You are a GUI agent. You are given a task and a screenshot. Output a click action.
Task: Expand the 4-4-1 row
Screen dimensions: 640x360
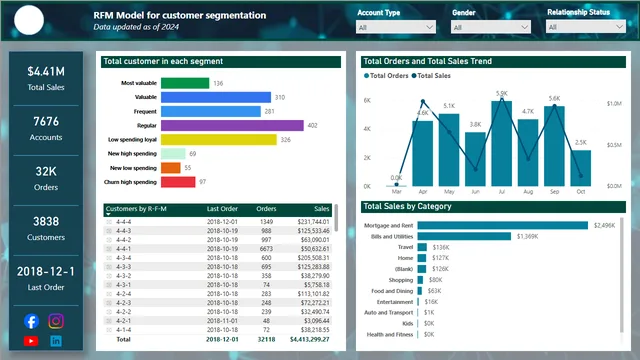pos(109,249)
